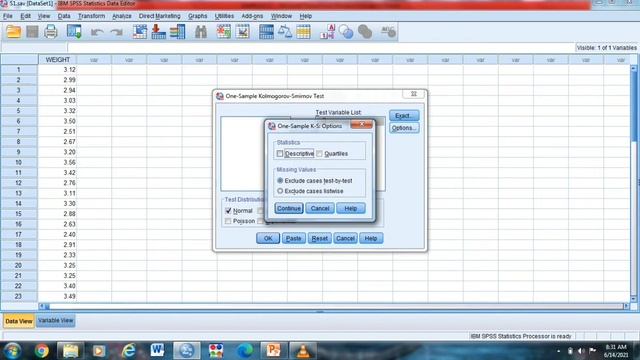Click Help in K-S Options dialog
The height and width of the screenshot is (360, 640).
pos(351,209)
